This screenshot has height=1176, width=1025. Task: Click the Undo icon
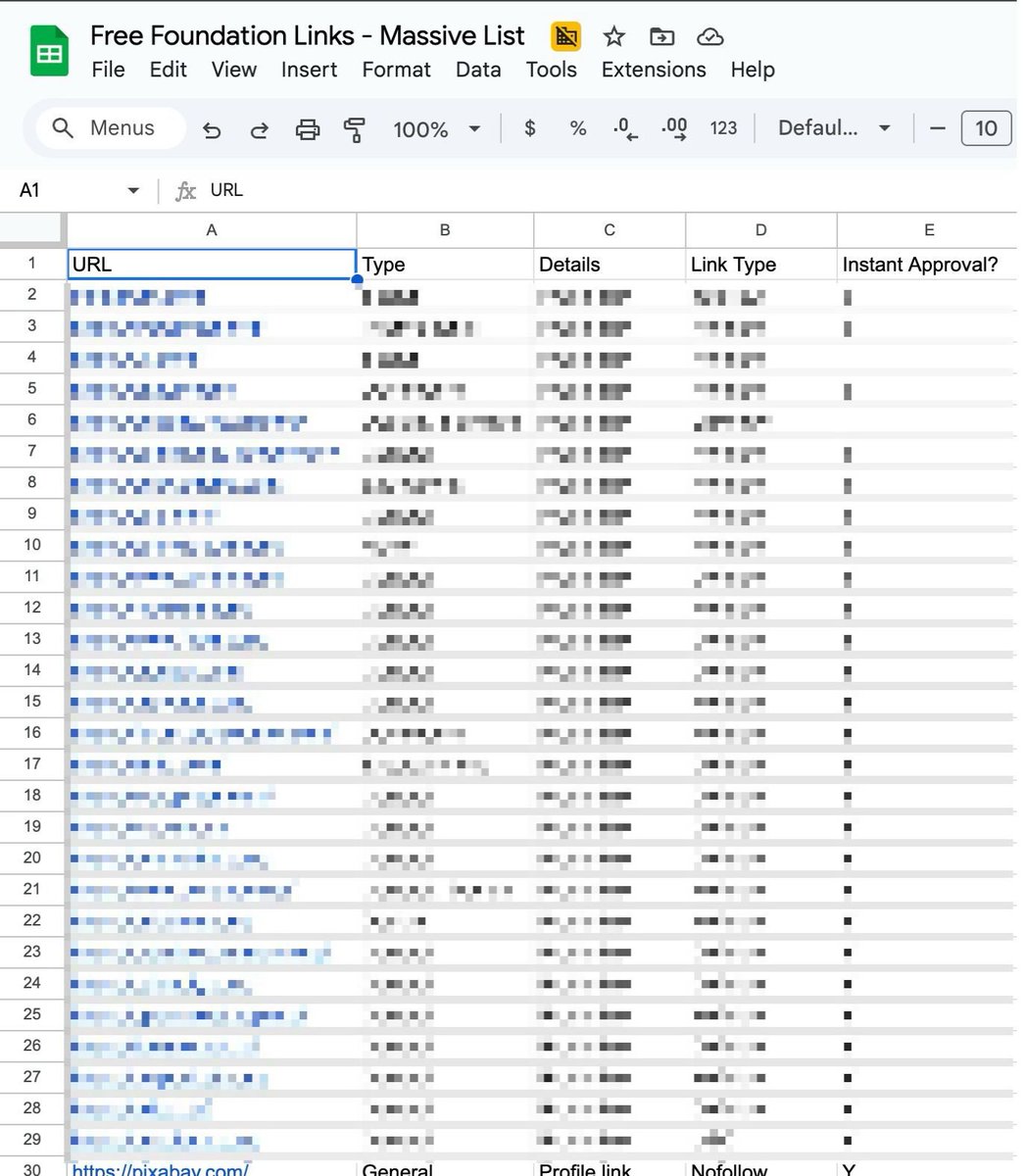tap(212, 128)
